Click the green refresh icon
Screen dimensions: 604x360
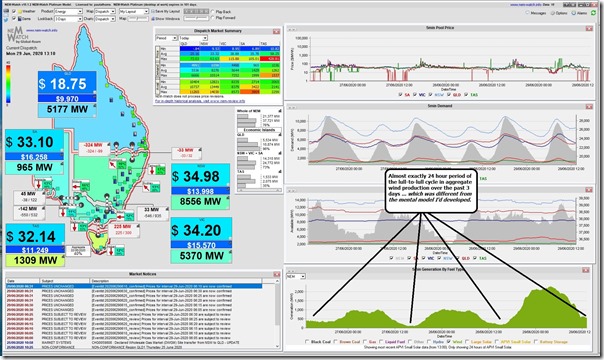click(593, 13)
